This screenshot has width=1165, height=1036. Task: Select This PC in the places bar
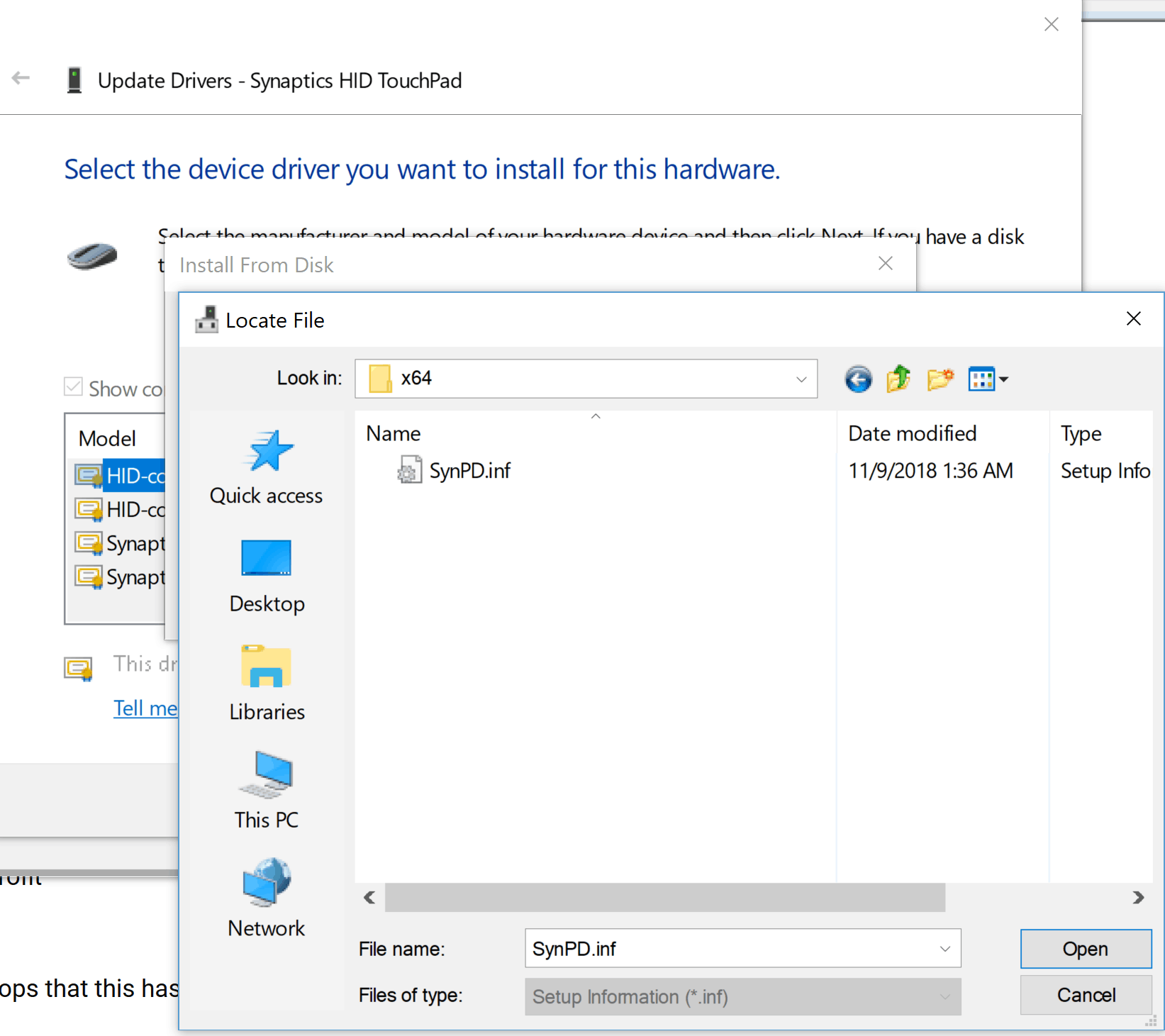(x=267, y=791)
